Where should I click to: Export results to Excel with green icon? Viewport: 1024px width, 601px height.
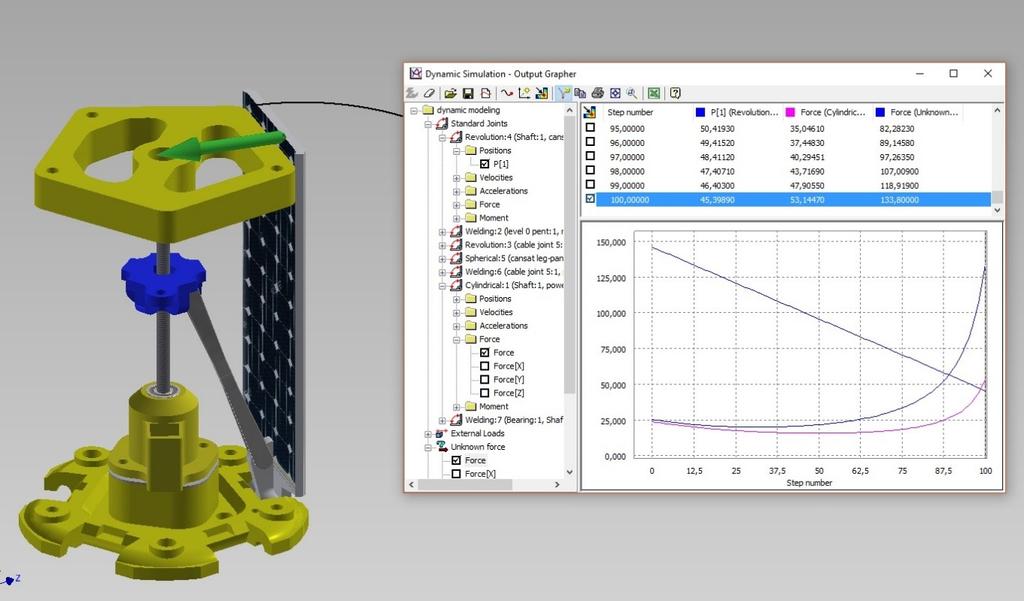tap(654, 93)
